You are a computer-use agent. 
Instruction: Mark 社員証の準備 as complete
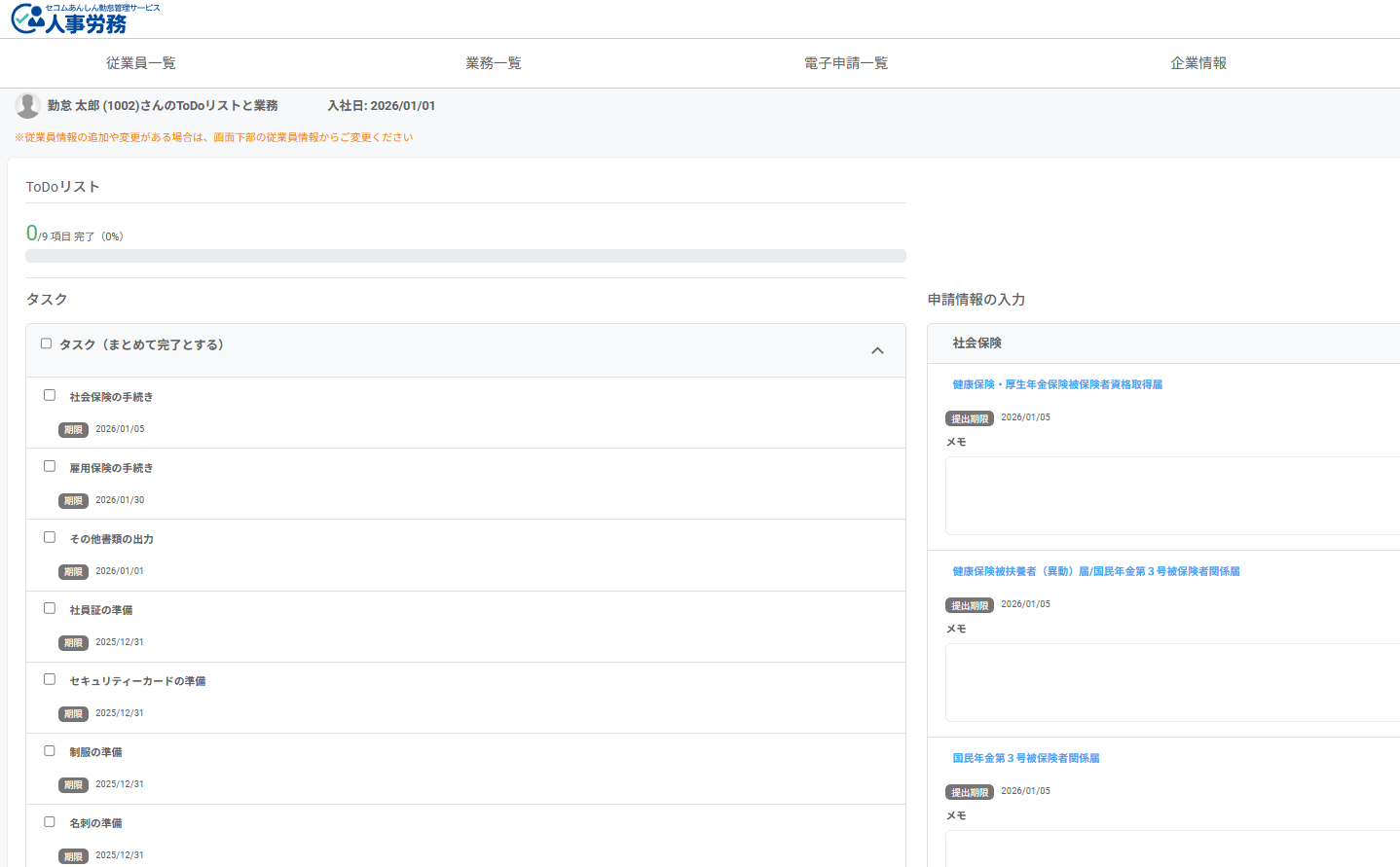coord(50,608)
